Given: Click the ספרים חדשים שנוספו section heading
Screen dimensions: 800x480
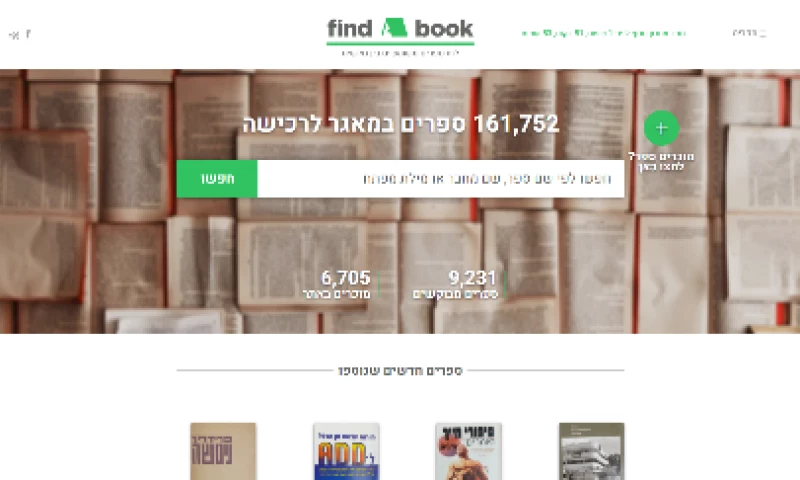Looking at the screenshot, I should (x=401, y=371).
